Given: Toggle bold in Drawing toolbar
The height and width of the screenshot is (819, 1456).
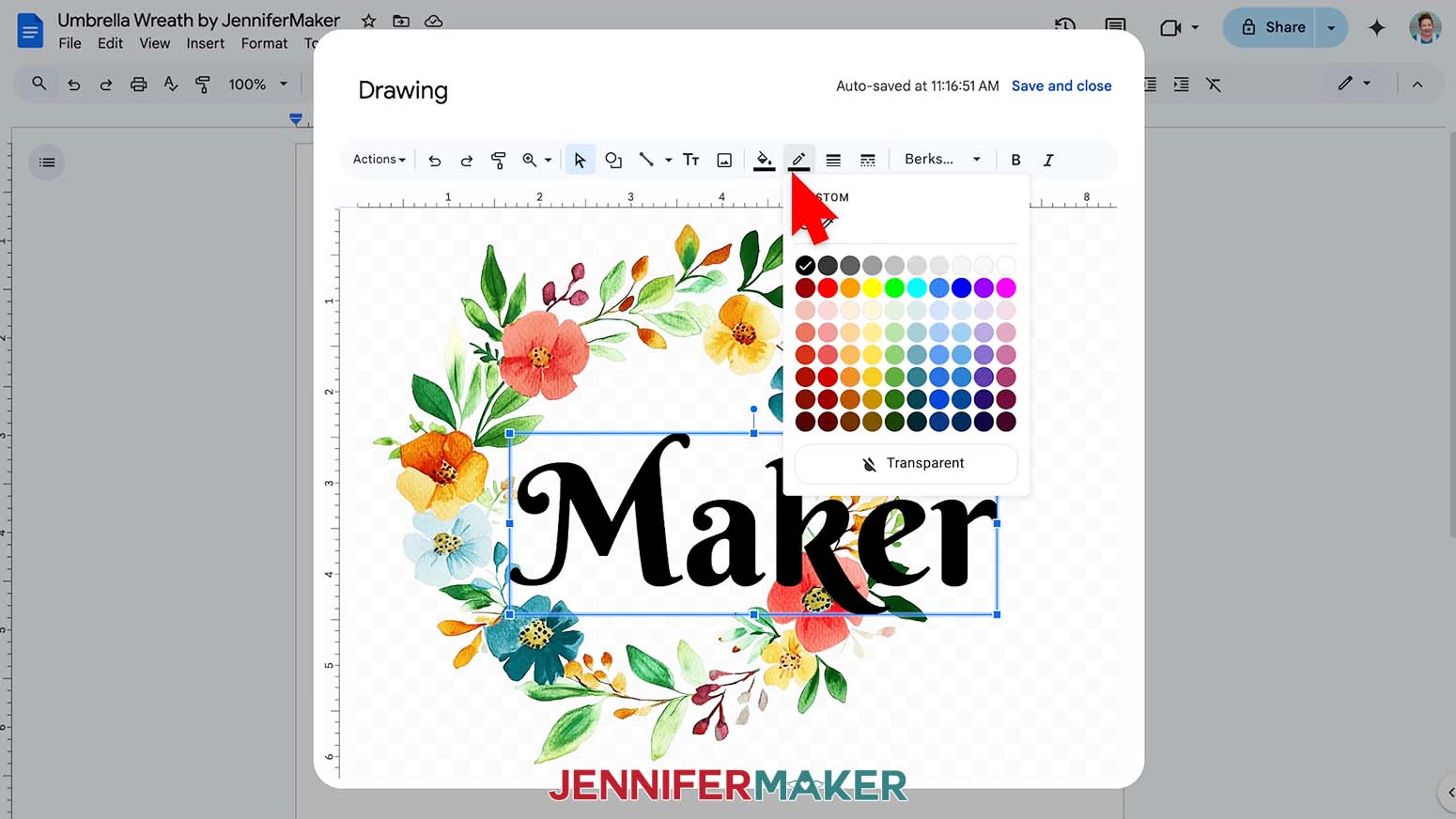Looking at the screenshot, I should click(x=1015, y=161).
